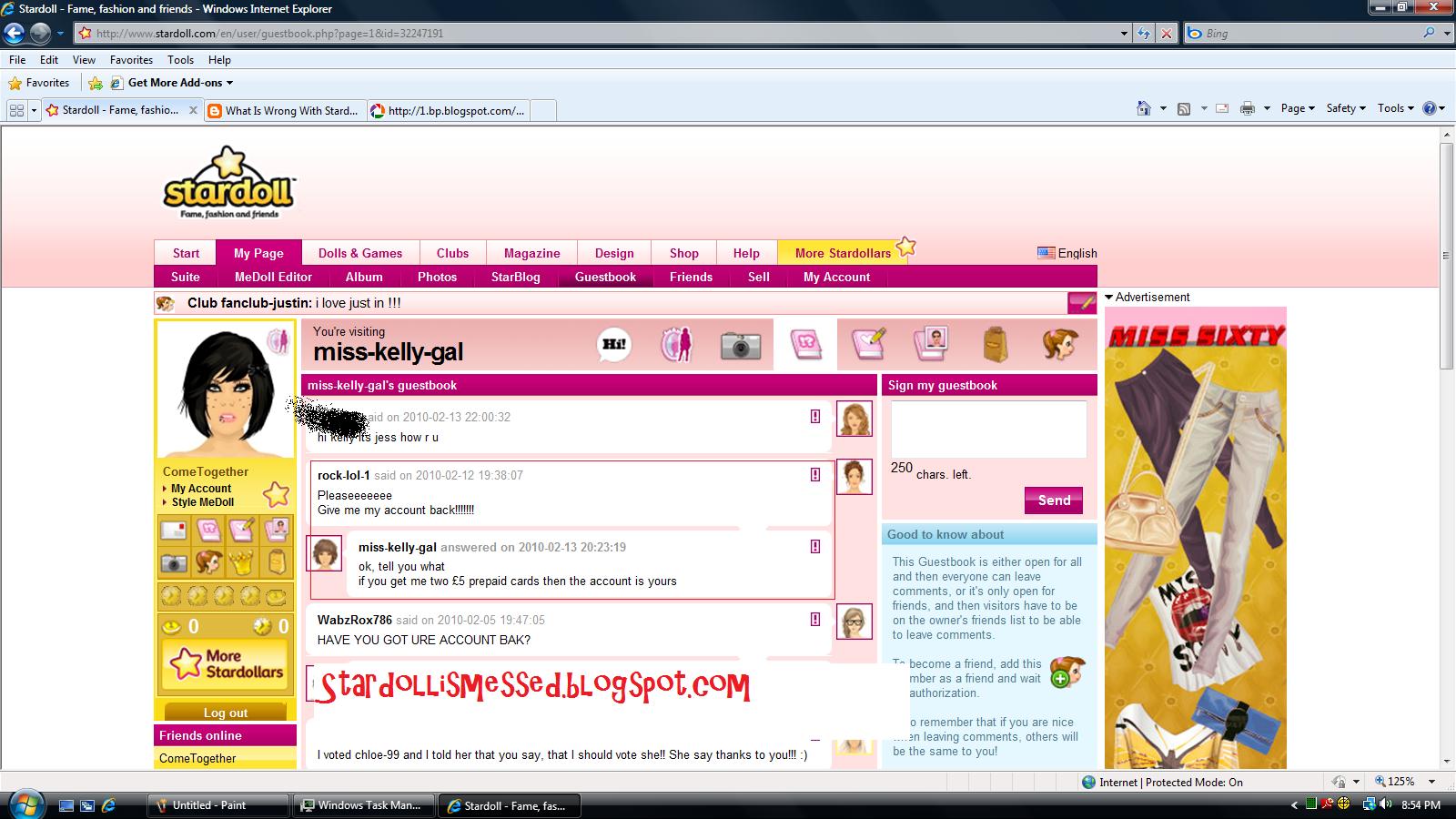Screen dimensions: 1456x819
Task: Go to the Clubs tab
Action: tap(452, 253)
